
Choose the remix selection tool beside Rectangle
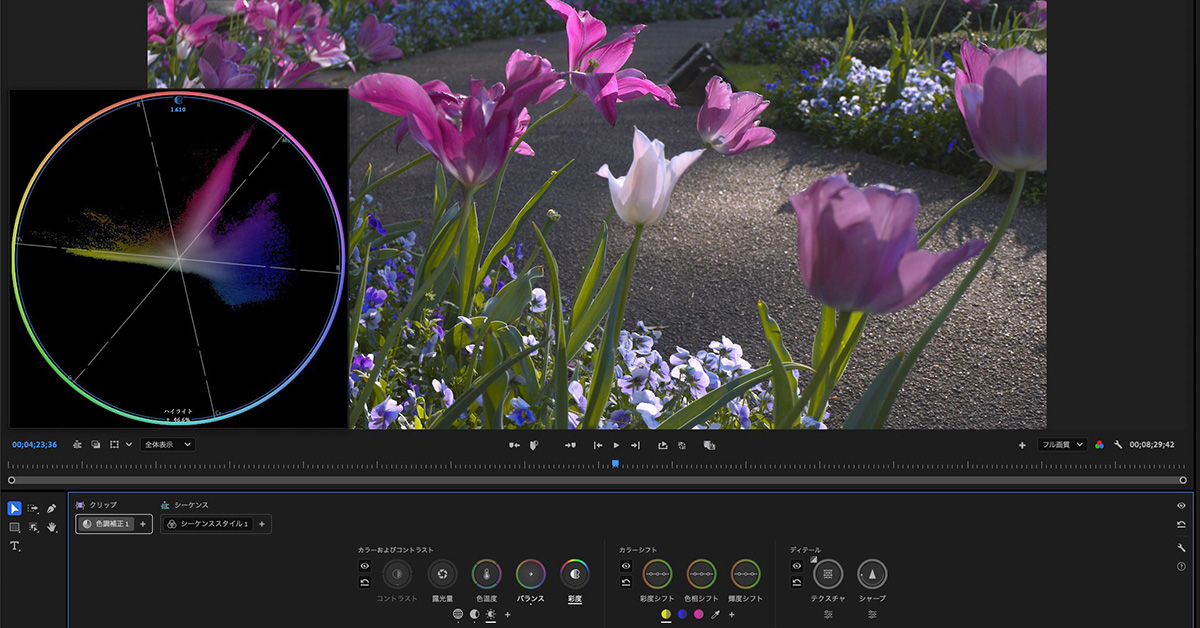click(33, 527)
